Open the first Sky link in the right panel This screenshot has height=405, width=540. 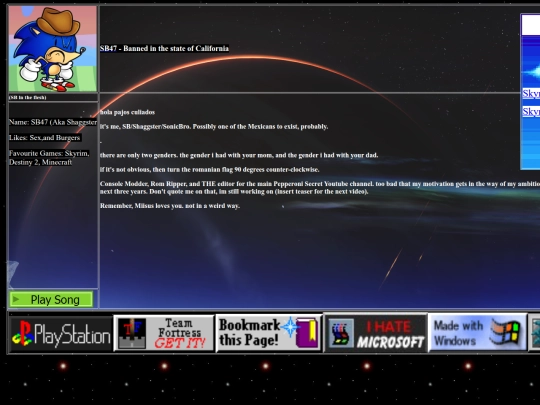click(531, 93)
